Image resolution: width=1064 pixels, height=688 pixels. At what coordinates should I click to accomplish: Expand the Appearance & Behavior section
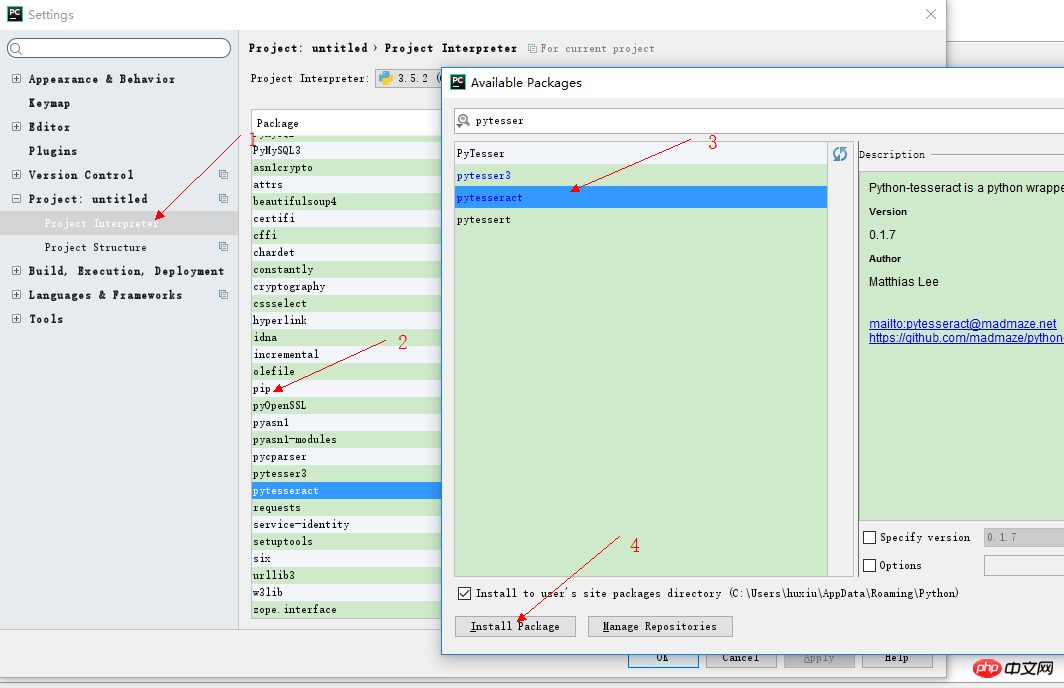pos(16,79)
